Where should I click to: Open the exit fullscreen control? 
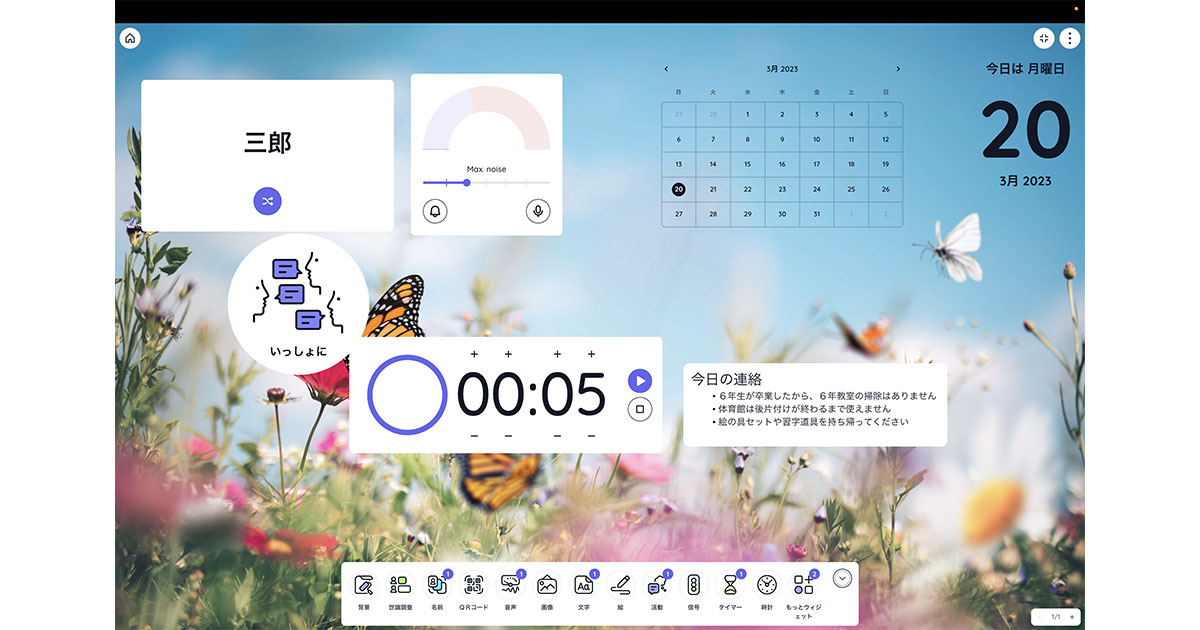point(1043,38)
